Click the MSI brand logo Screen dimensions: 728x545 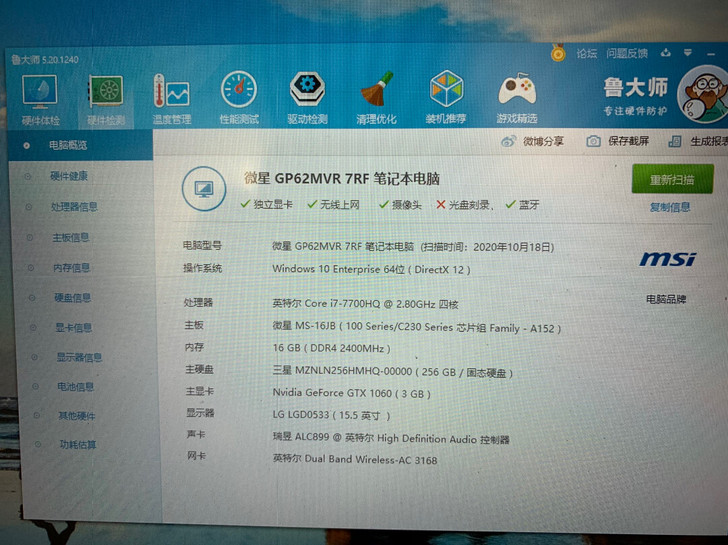[x=668, y=259]
